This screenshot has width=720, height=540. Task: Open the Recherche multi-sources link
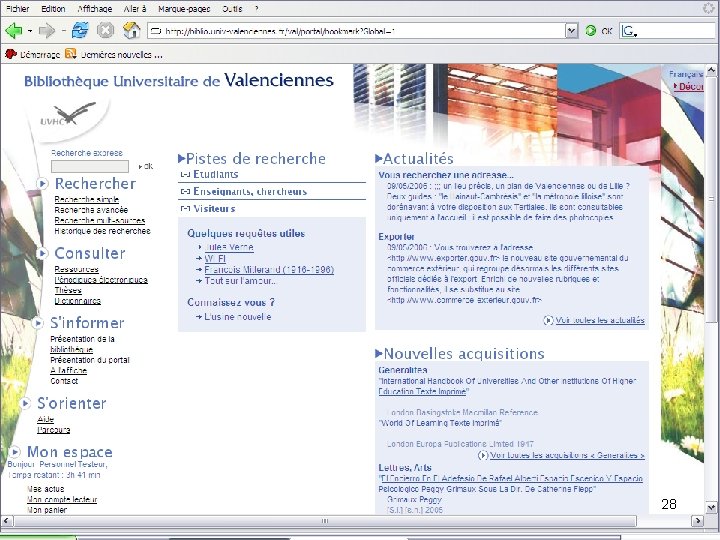click(100, 220)
